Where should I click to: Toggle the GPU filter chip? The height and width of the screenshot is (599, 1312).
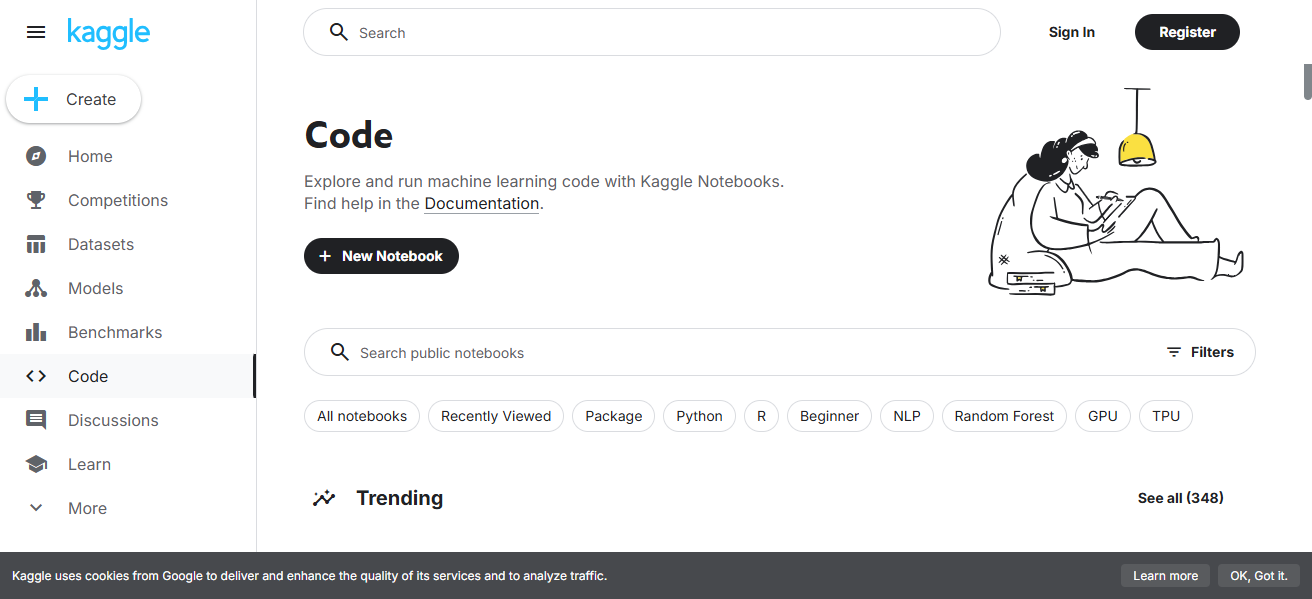pyautogui.click(x=1103, y=416)
